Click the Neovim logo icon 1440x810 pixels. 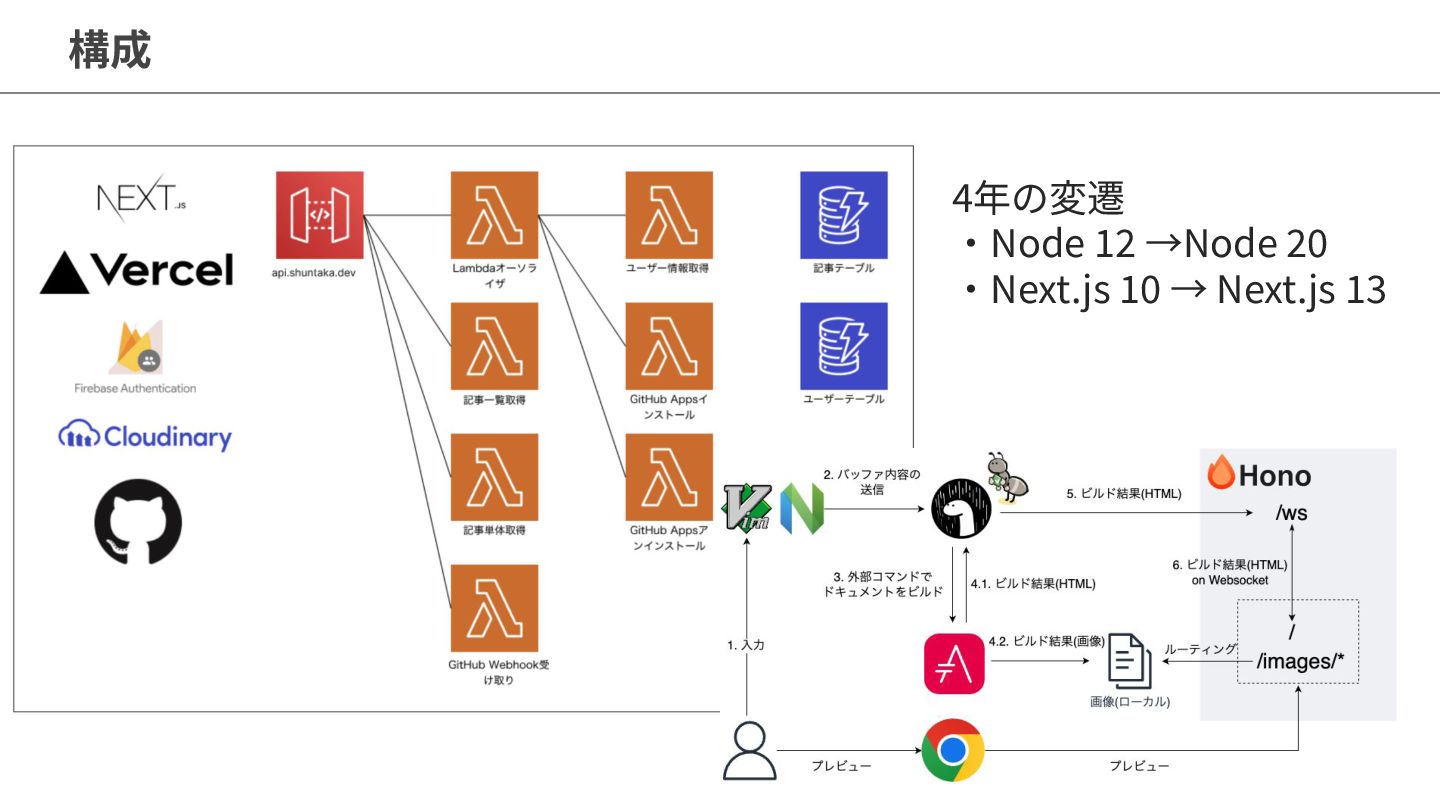801,508
